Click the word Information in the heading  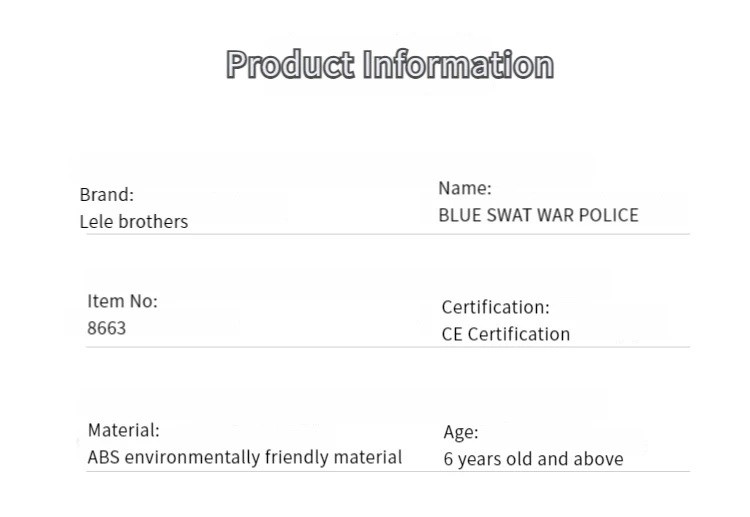pyautogui.click(x=458, y=64)
